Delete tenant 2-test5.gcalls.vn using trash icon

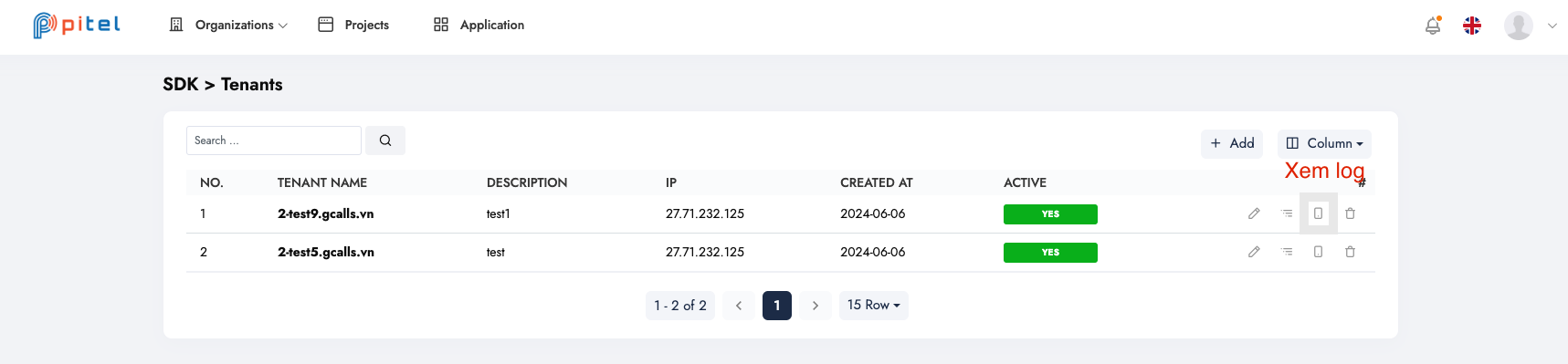tap(1350, 252)
